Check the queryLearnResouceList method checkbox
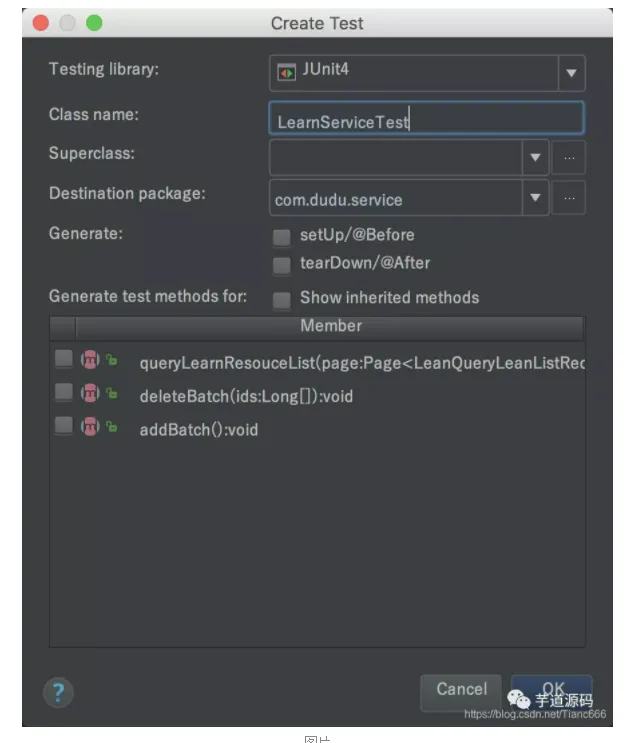Viewport: 632px width, 743px height. (63, 359)
